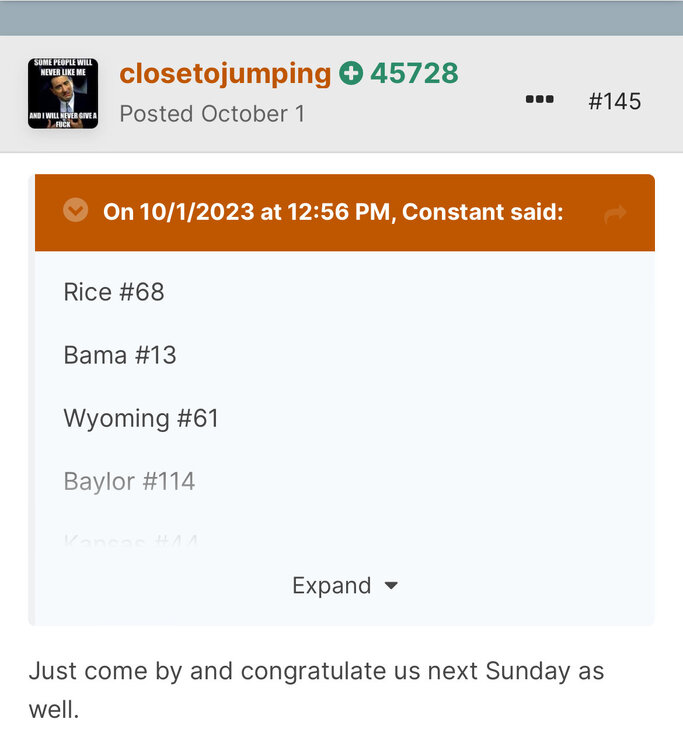Open the closetojumping user profile link
Viewport: 683px width, 750px height.
(x=225, y=73)
